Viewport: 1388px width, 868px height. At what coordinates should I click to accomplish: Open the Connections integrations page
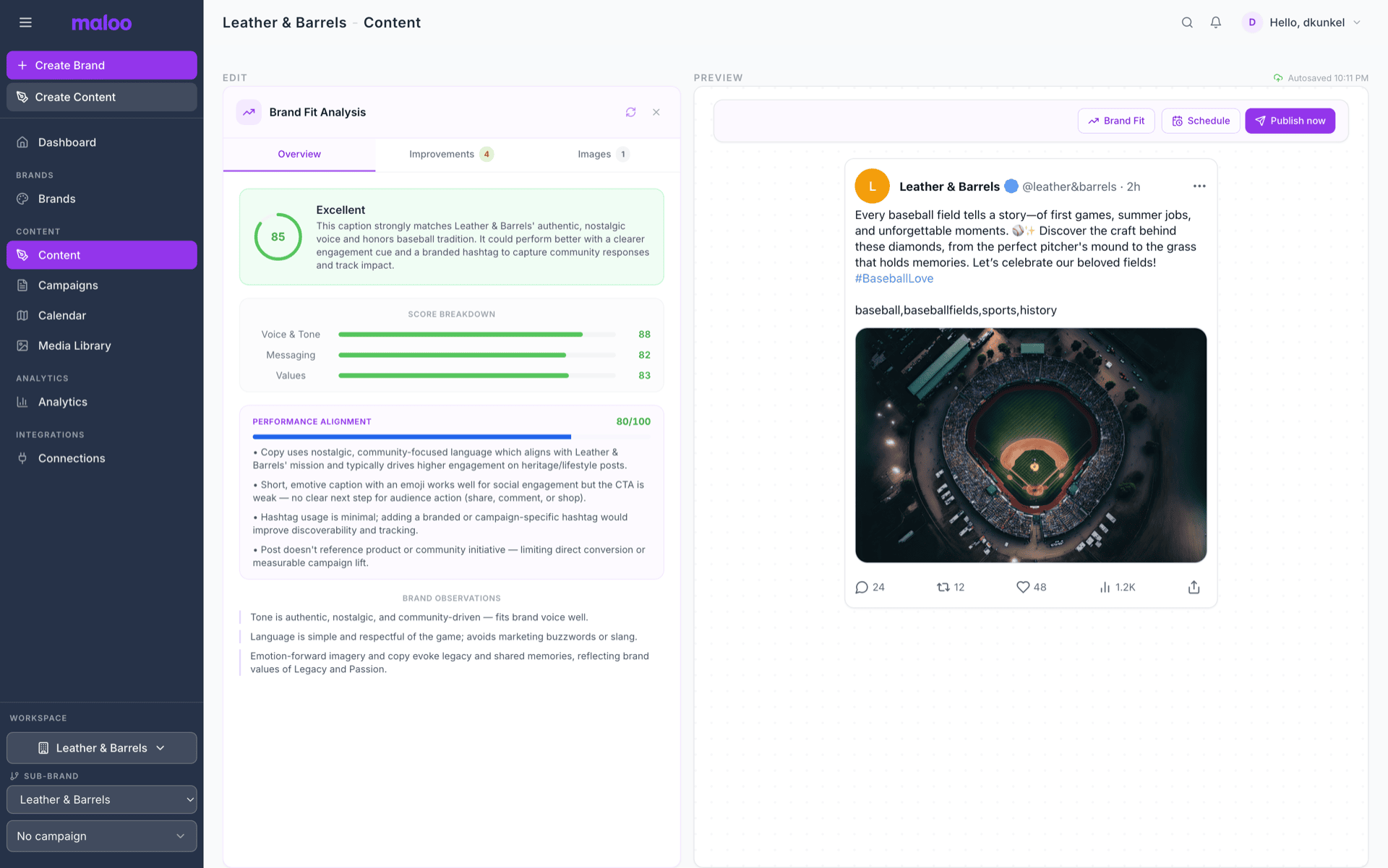[x=72, y=458]
